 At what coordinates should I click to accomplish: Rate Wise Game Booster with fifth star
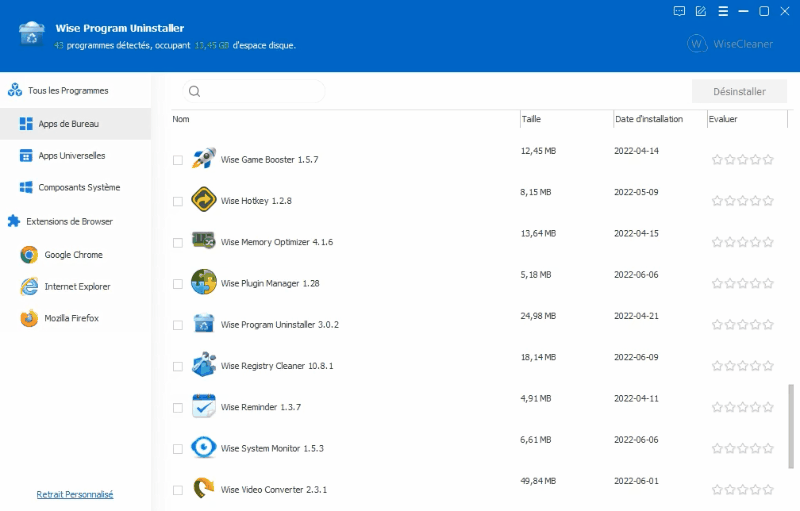pos(768,160)
